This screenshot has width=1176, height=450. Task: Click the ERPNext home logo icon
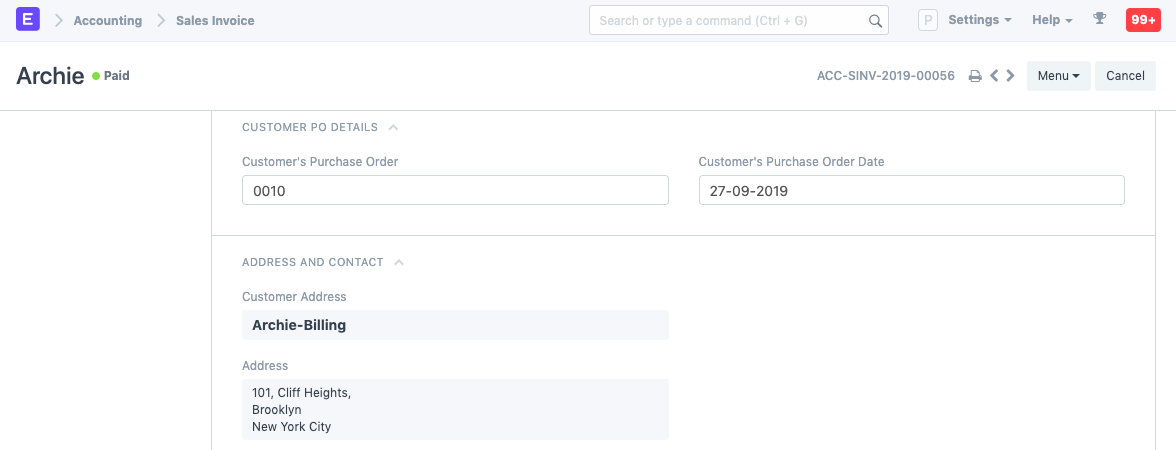pyautogui.click(x=28, y=20)
